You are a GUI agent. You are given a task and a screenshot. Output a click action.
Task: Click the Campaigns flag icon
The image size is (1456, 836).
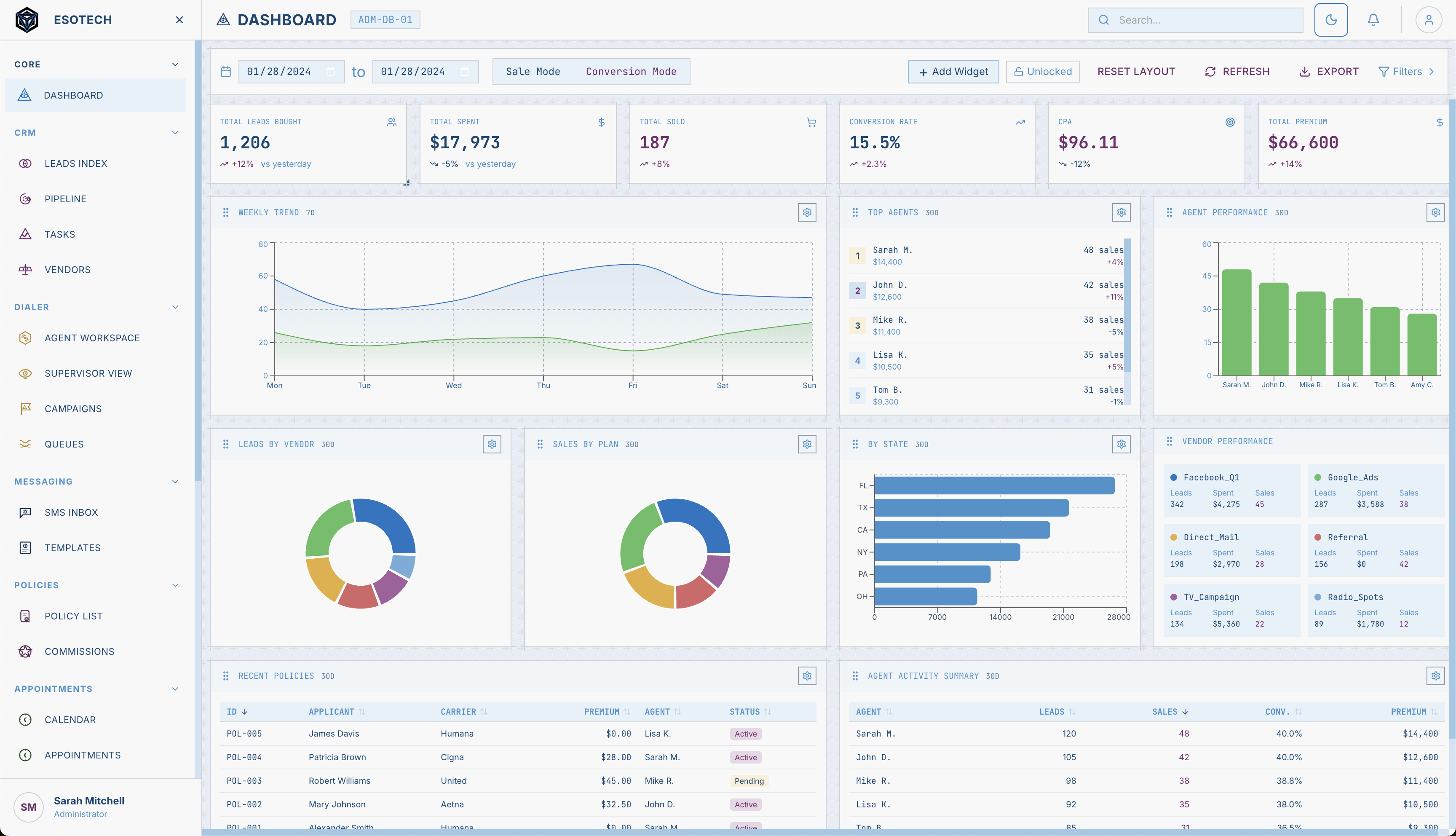(25, 409)
